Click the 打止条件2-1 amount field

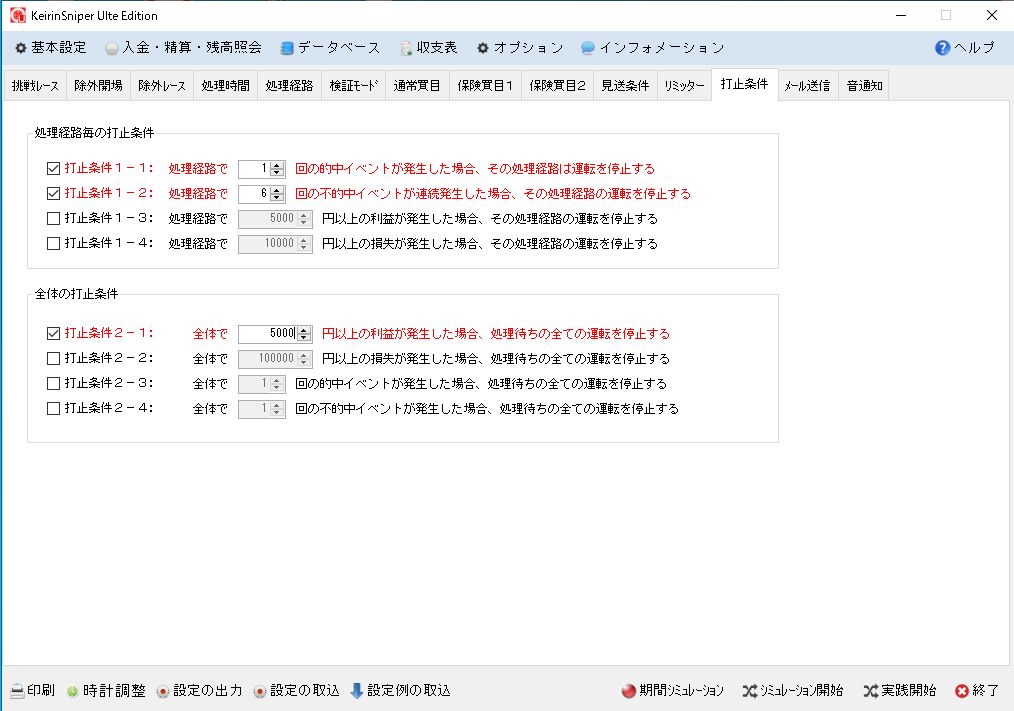point(268,334)
